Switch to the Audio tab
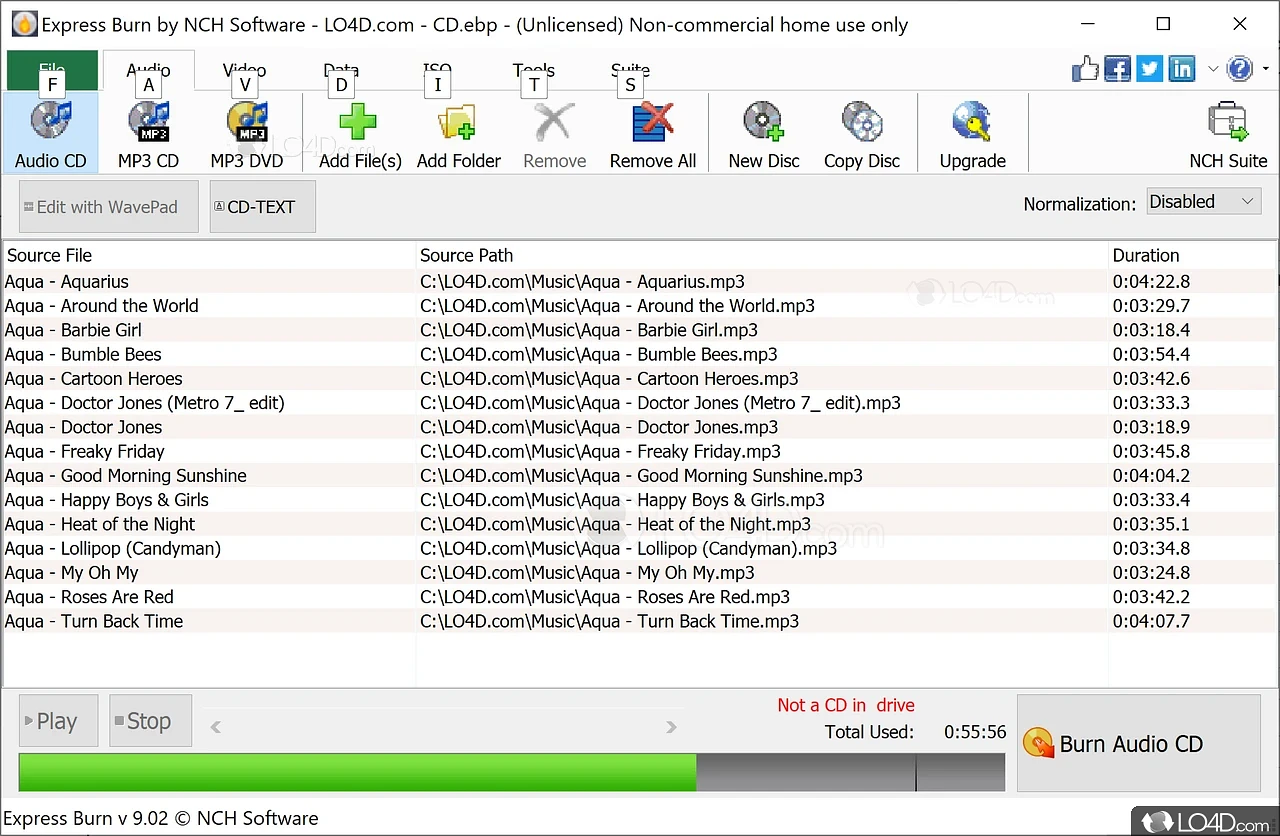1280x836 pixels. point(148,70)
